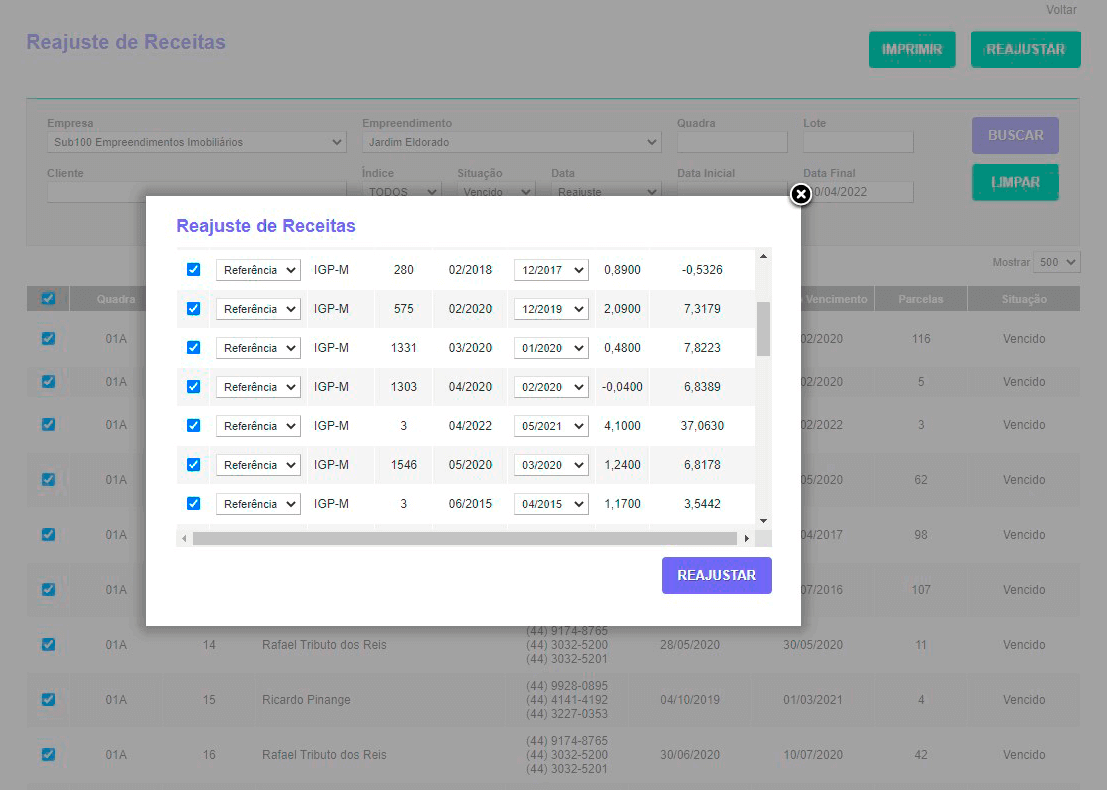
Task: Uncheck the modal row with 02/2018
Action: (x=194, y=270)
